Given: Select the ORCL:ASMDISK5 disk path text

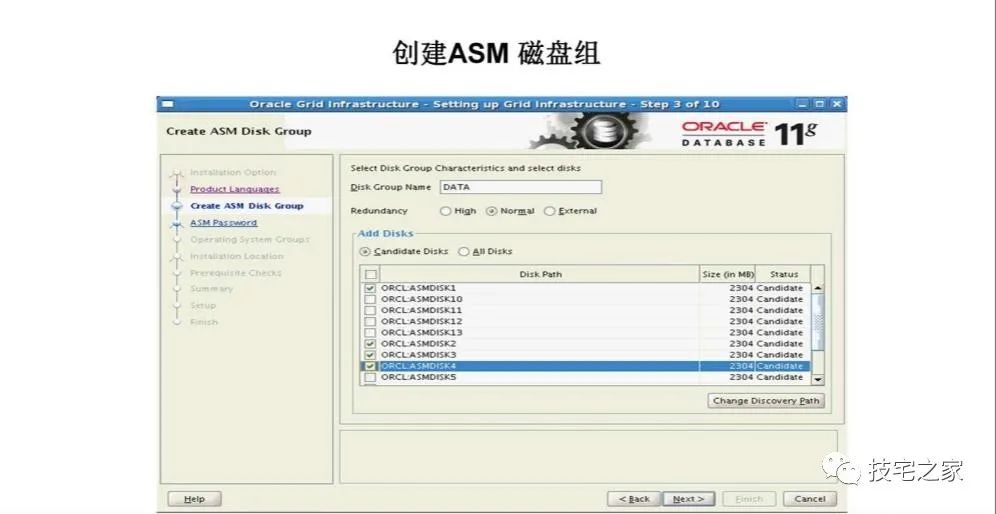Looking at the screenshot, I should coord(419,377).
